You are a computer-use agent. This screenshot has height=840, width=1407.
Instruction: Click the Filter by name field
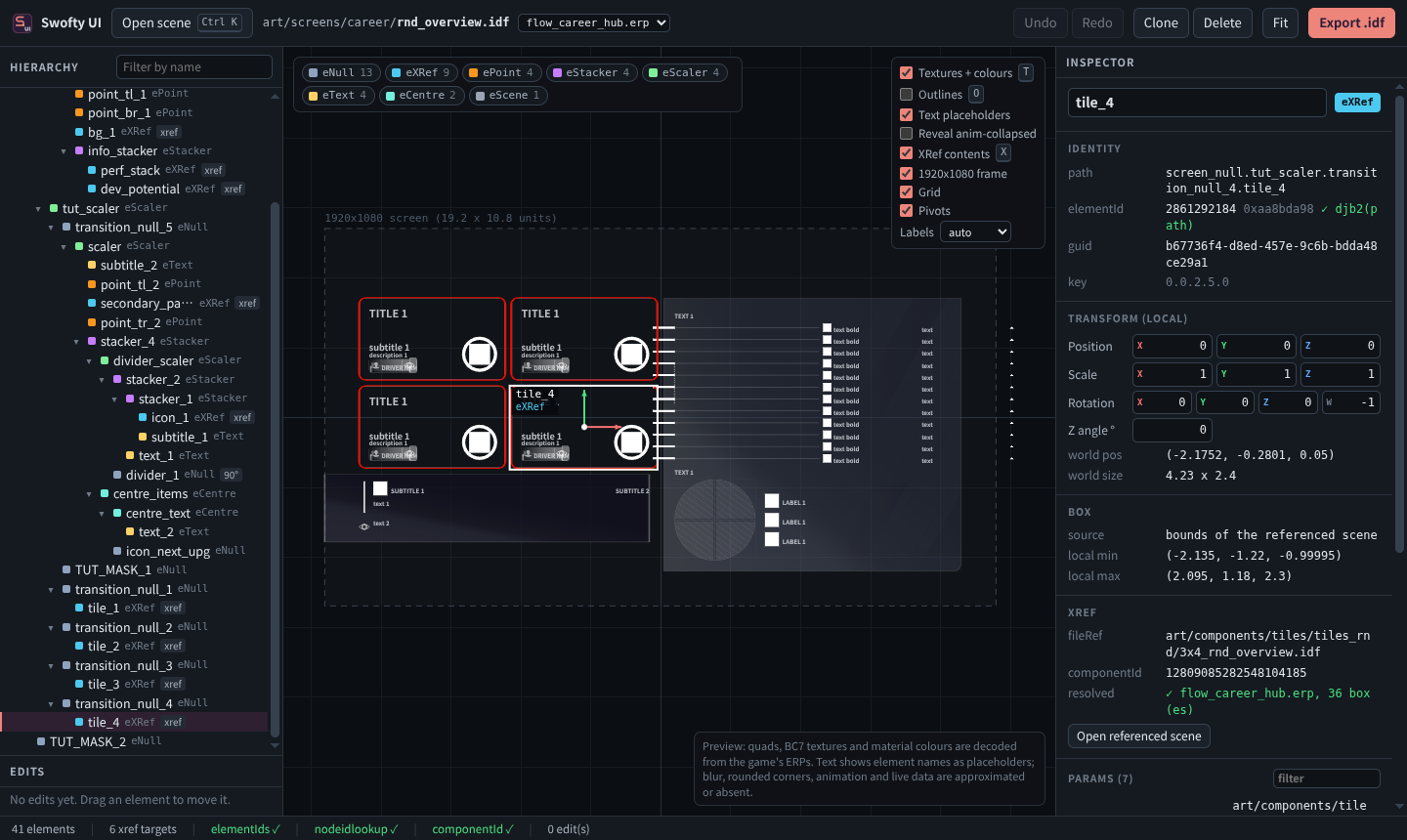tap(194, 66)
